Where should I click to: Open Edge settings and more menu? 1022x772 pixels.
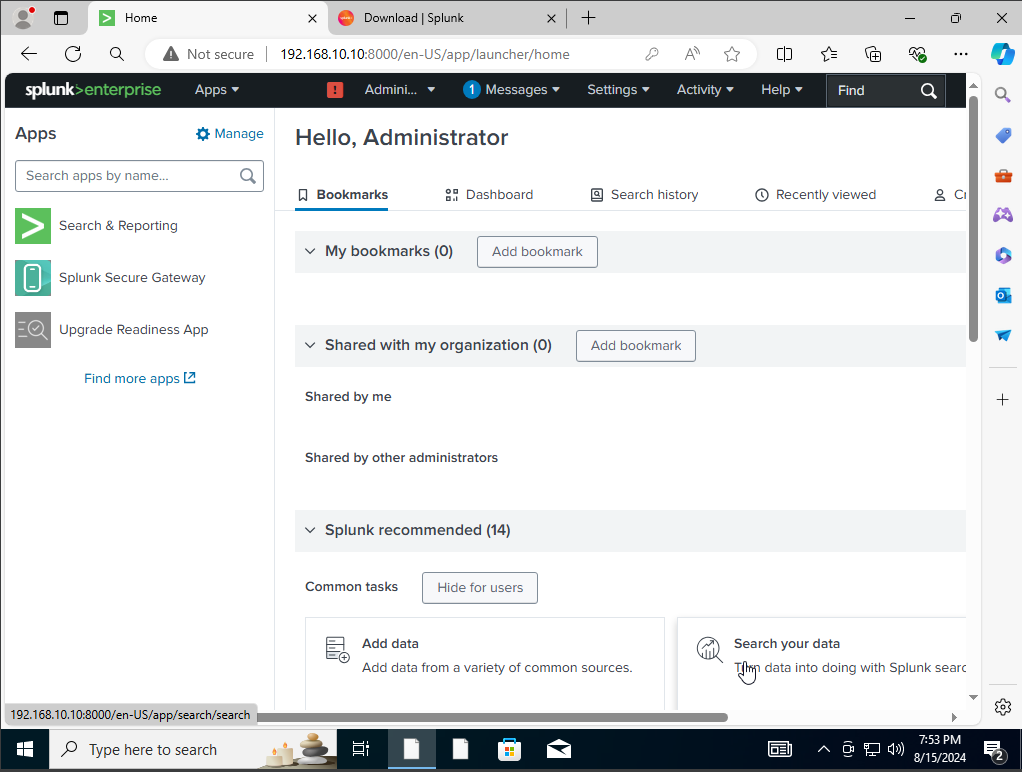tap(961, 54)
